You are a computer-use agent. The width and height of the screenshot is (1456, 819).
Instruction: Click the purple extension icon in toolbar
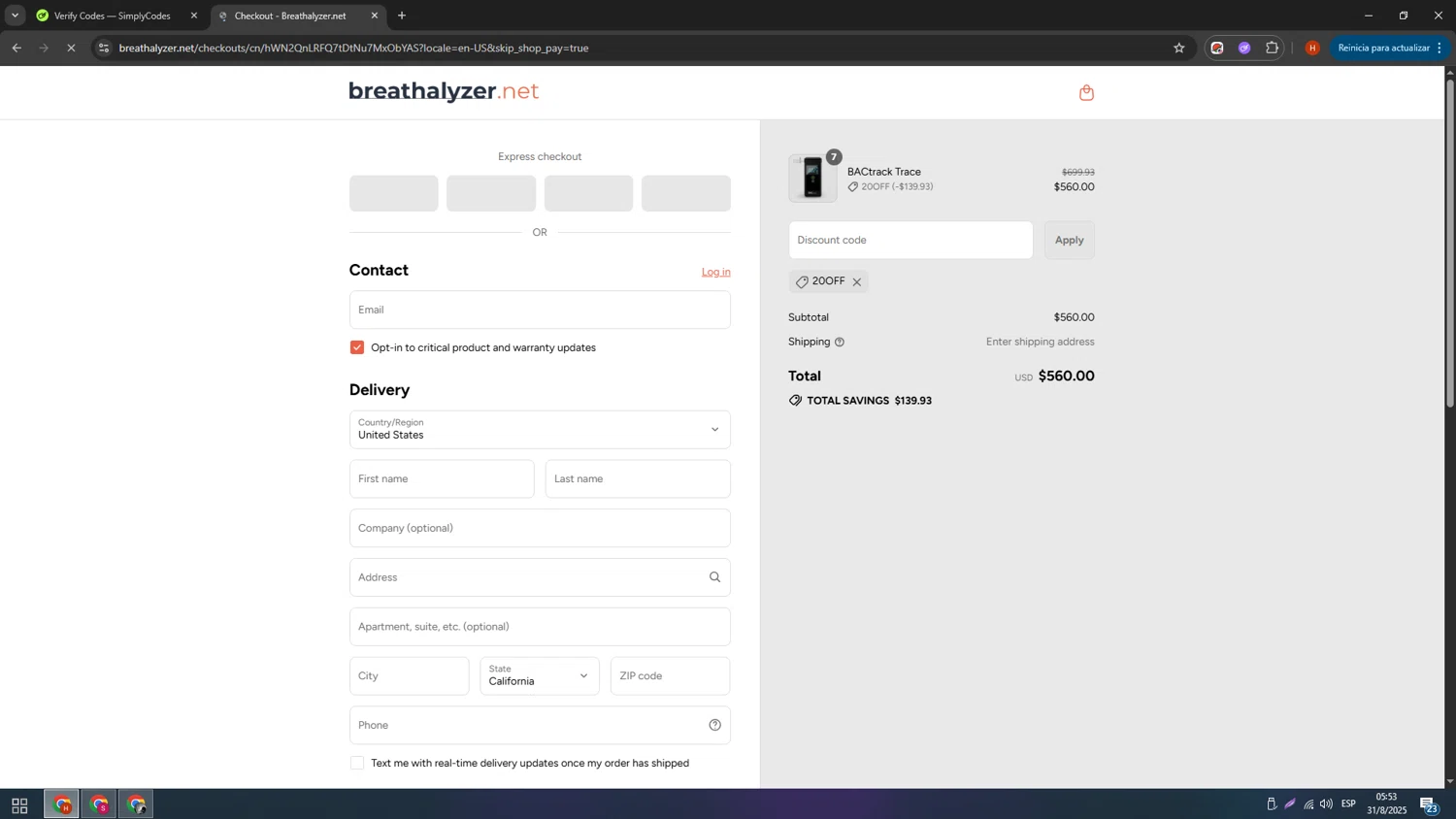tap(1244, 48)
